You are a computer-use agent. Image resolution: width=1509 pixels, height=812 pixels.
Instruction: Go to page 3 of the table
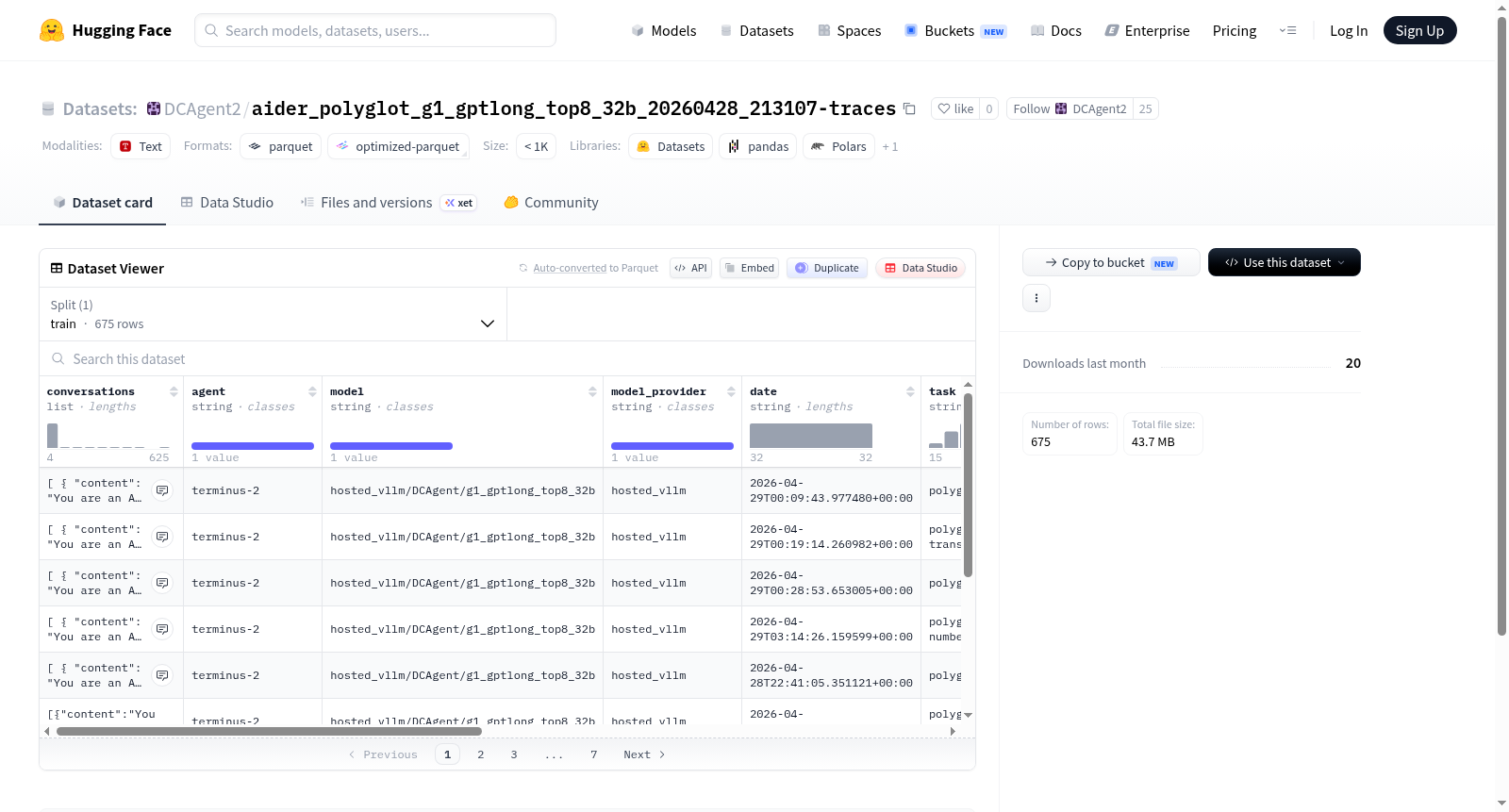514,754
